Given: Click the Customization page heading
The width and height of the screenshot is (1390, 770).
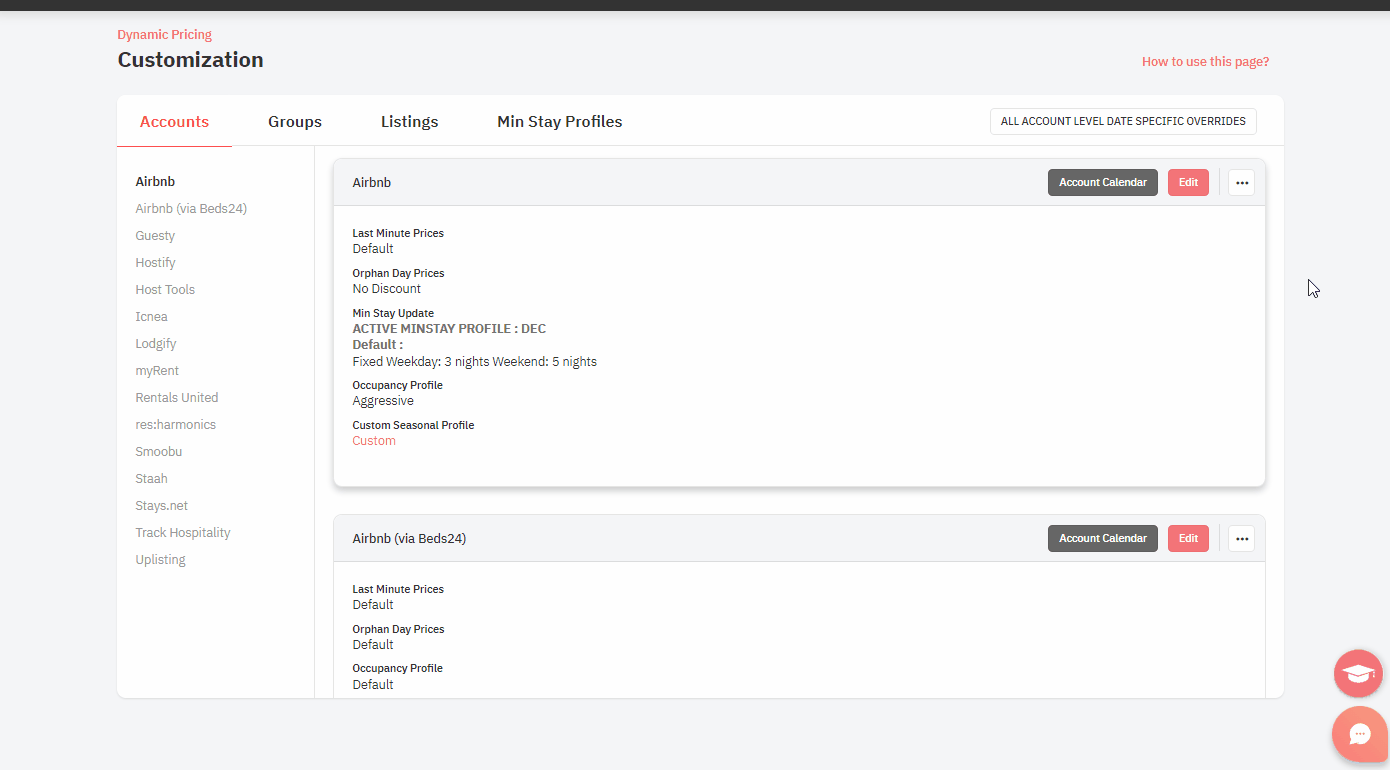Looking at the screenshot, I should (191, 60).
